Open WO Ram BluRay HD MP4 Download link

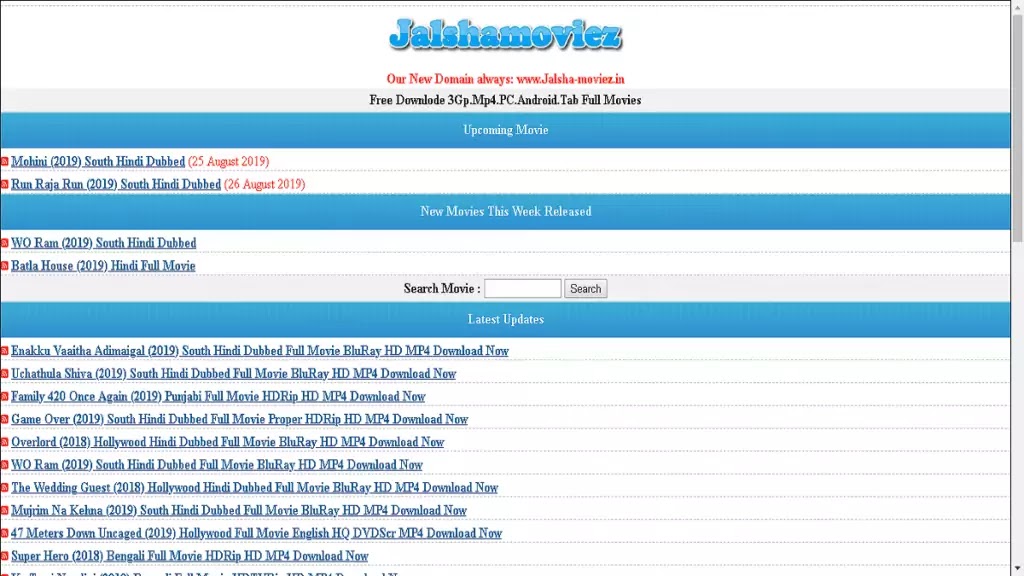(x=217, y=465)
